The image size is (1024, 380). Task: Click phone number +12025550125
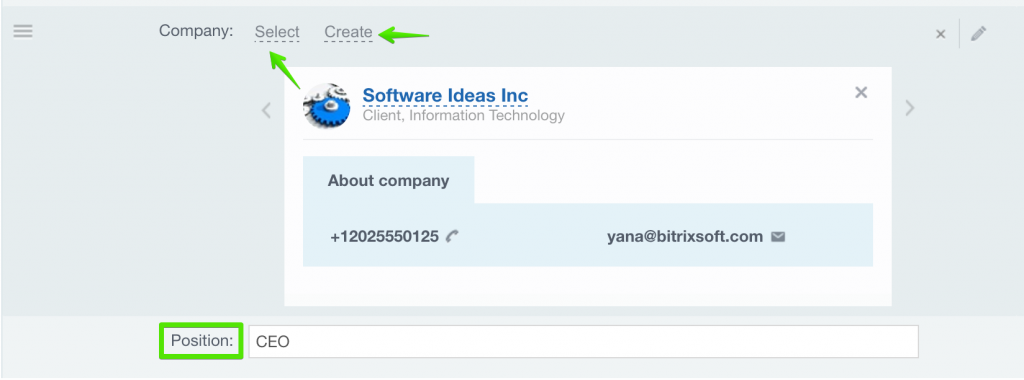pos(384,236)
